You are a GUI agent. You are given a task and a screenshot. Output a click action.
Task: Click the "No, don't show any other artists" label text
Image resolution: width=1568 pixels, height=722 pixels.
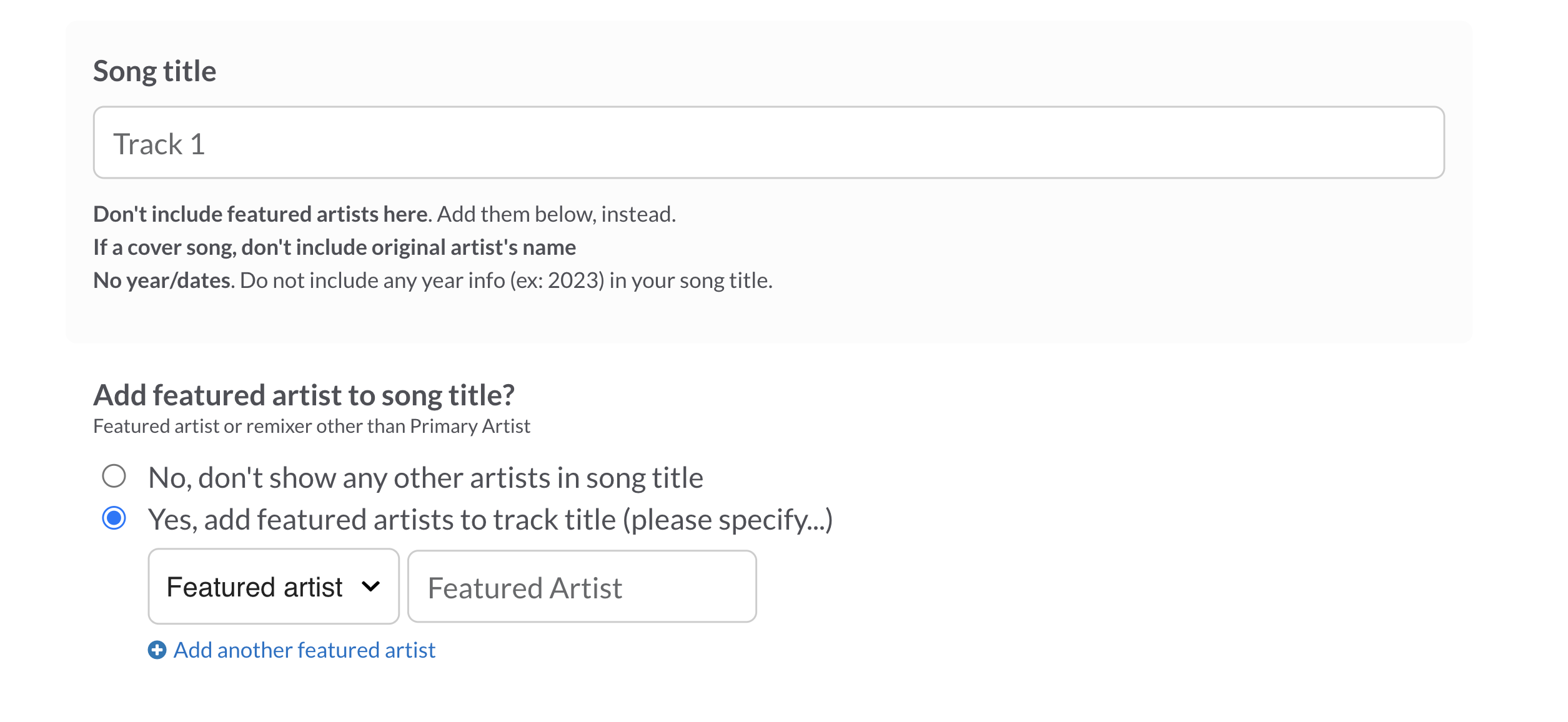(425, 478)
